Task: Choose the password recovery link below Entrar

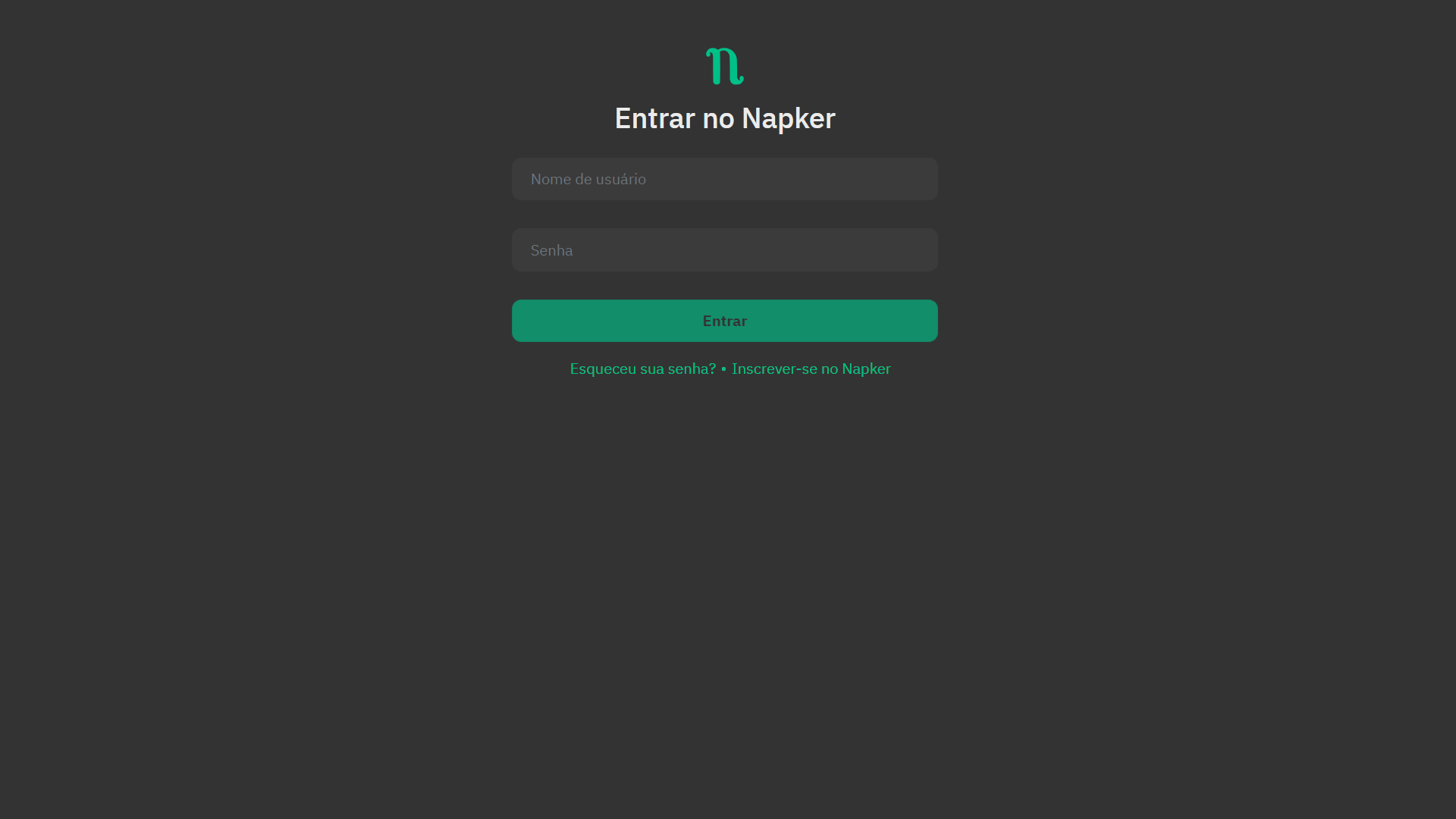Action: pos(643,369)
